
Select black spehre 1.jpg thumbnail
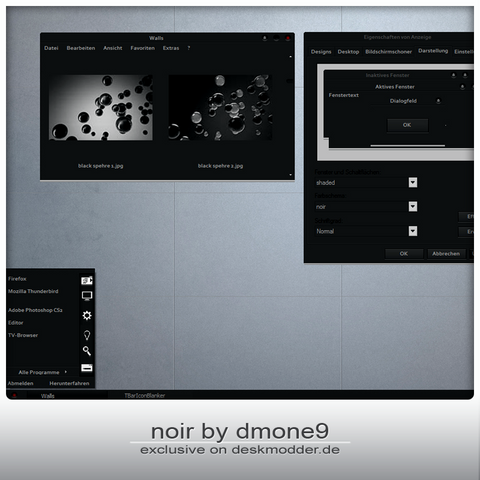point(101,107)
